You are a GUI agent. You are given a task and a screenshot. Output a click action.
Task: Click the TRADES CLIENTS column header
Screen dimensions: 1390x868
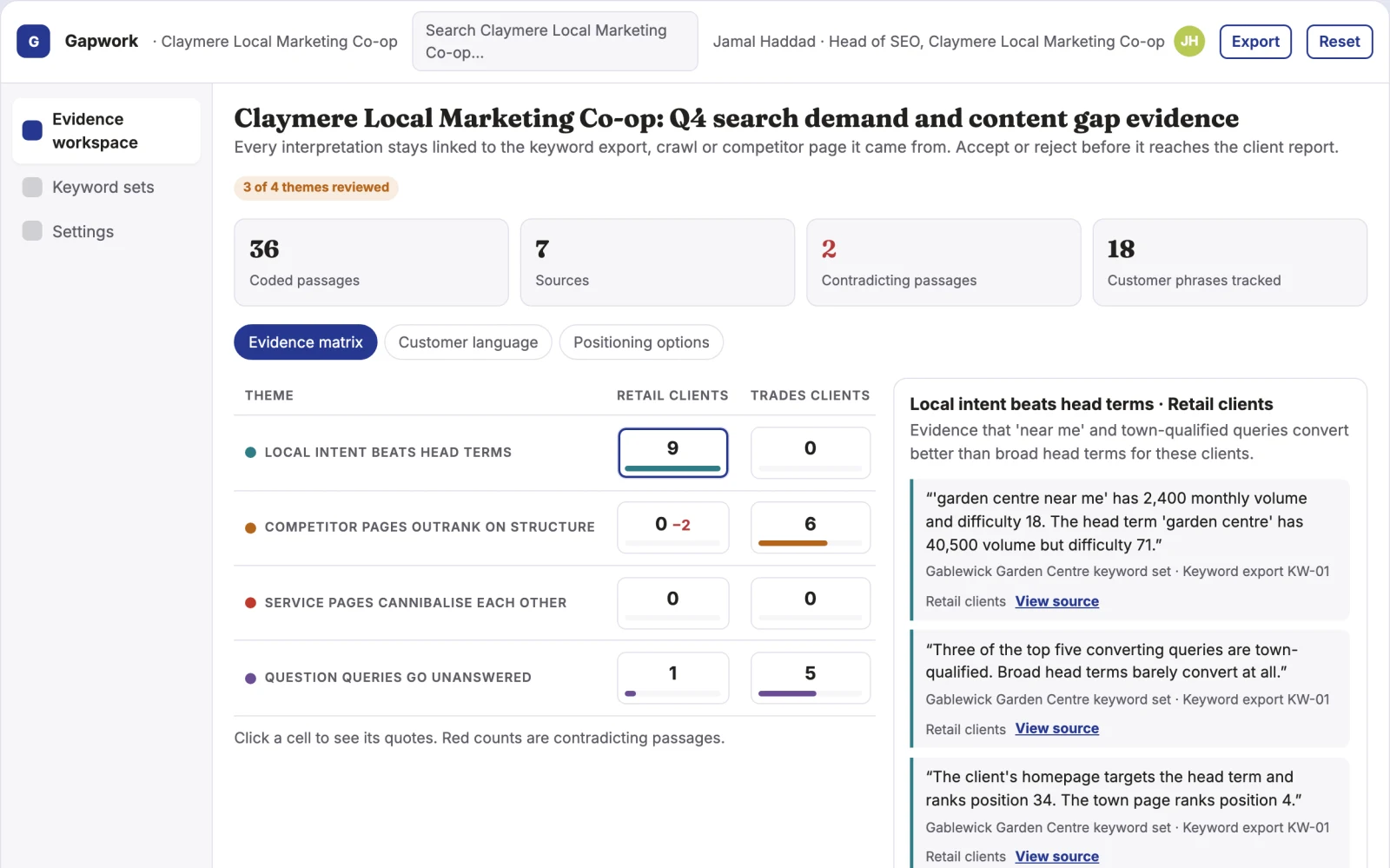point(810,395)
